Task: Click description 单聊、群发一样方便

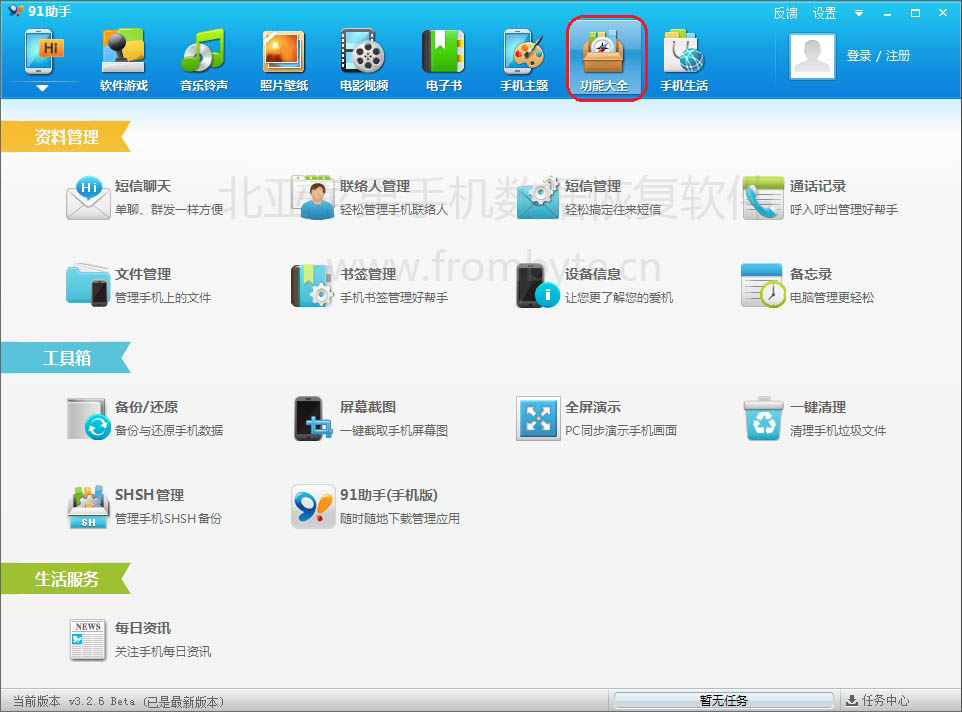Action: (169, 210)
